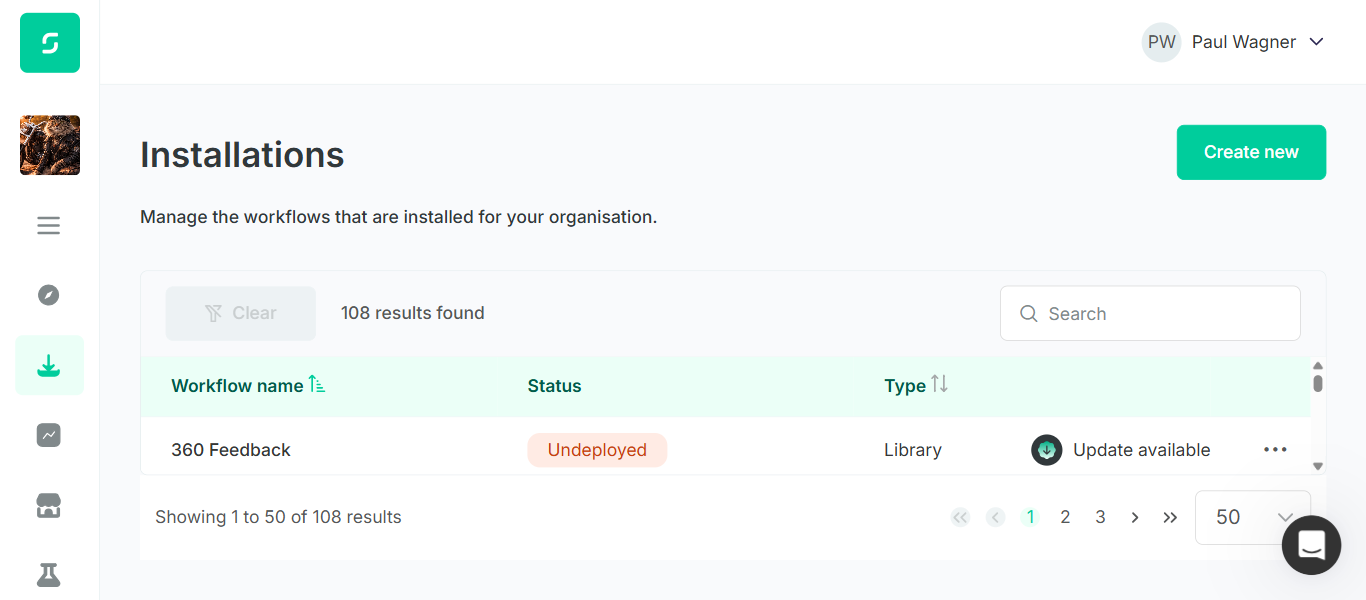Open the three-dot menu for 360 Feedback
This screenshot has width=1366, height=600.
(x=1275, y=450)
